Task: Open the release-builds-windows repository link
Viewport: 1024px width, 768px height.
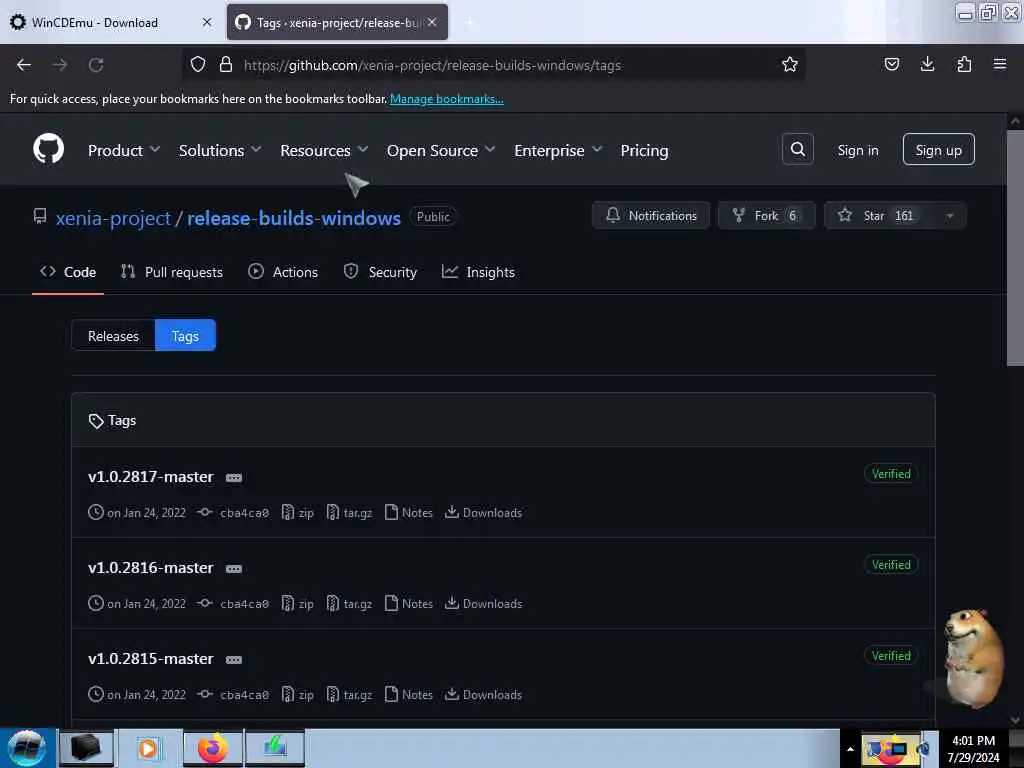Action: (x=294, y=217)
